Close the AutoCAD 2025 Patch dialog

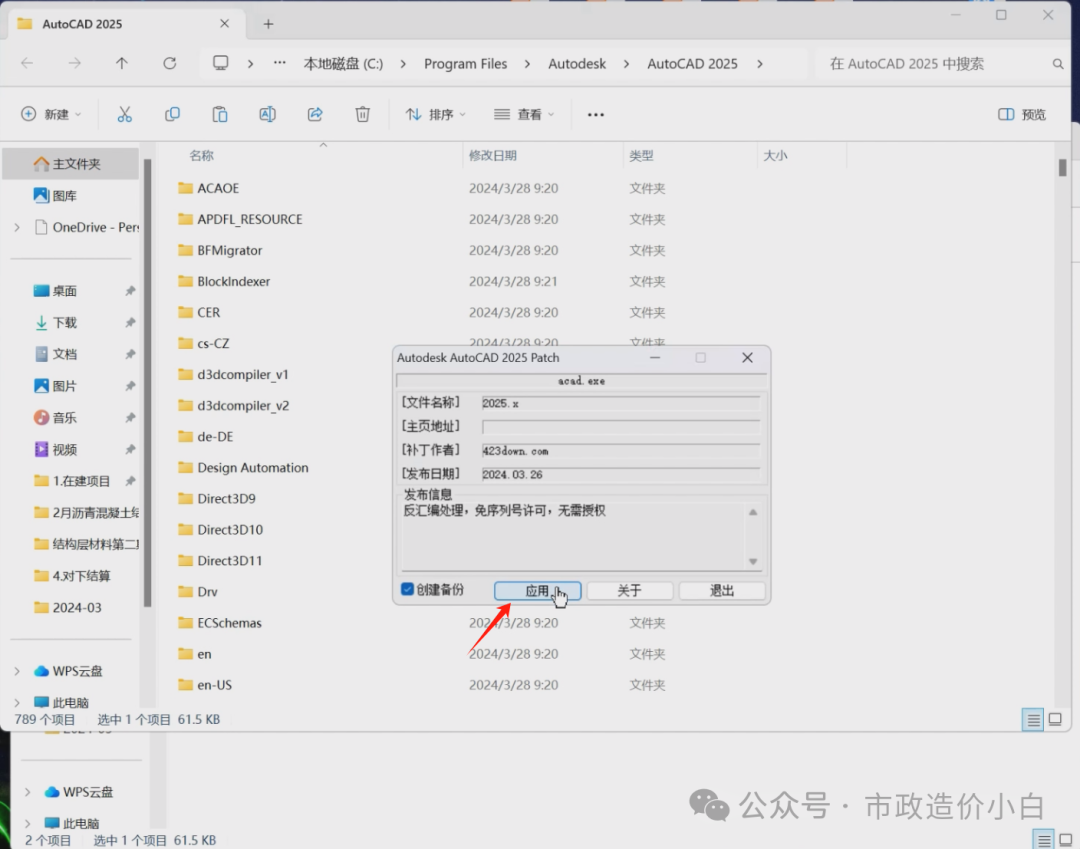pyautogui.click(x=747, y=357)
